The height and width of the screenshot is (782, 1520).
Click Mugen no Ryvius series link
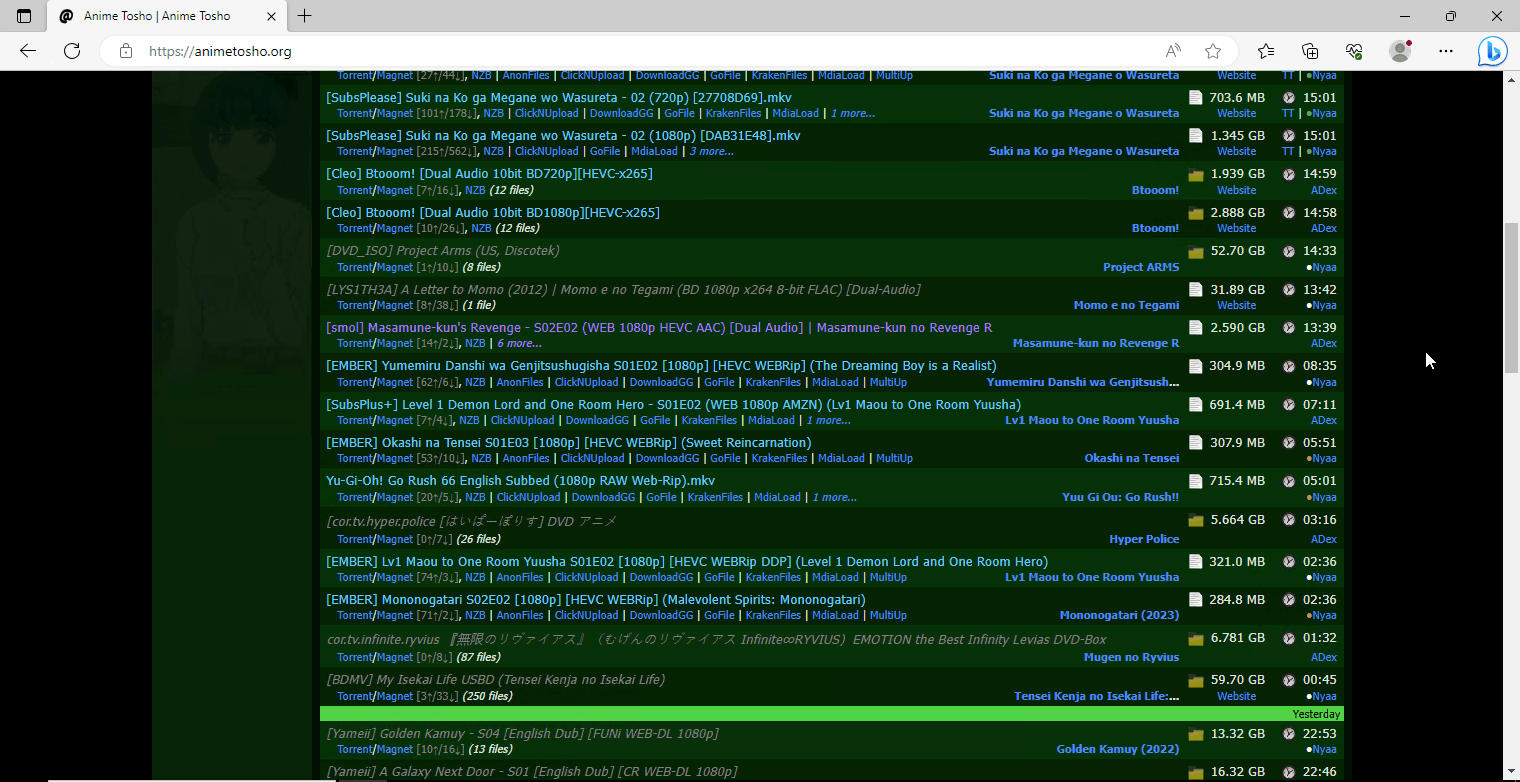click(x=1131, y=658)
